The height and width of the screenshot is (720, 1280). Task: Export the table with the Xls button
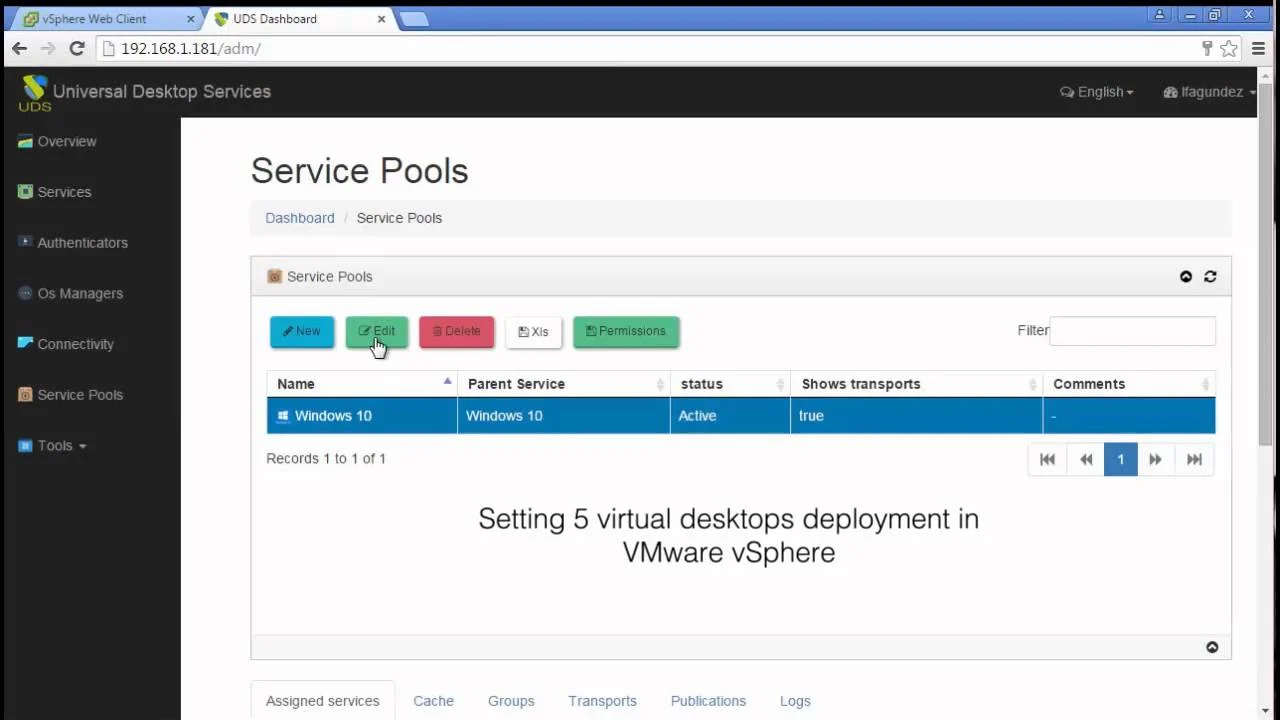[534, 332]
